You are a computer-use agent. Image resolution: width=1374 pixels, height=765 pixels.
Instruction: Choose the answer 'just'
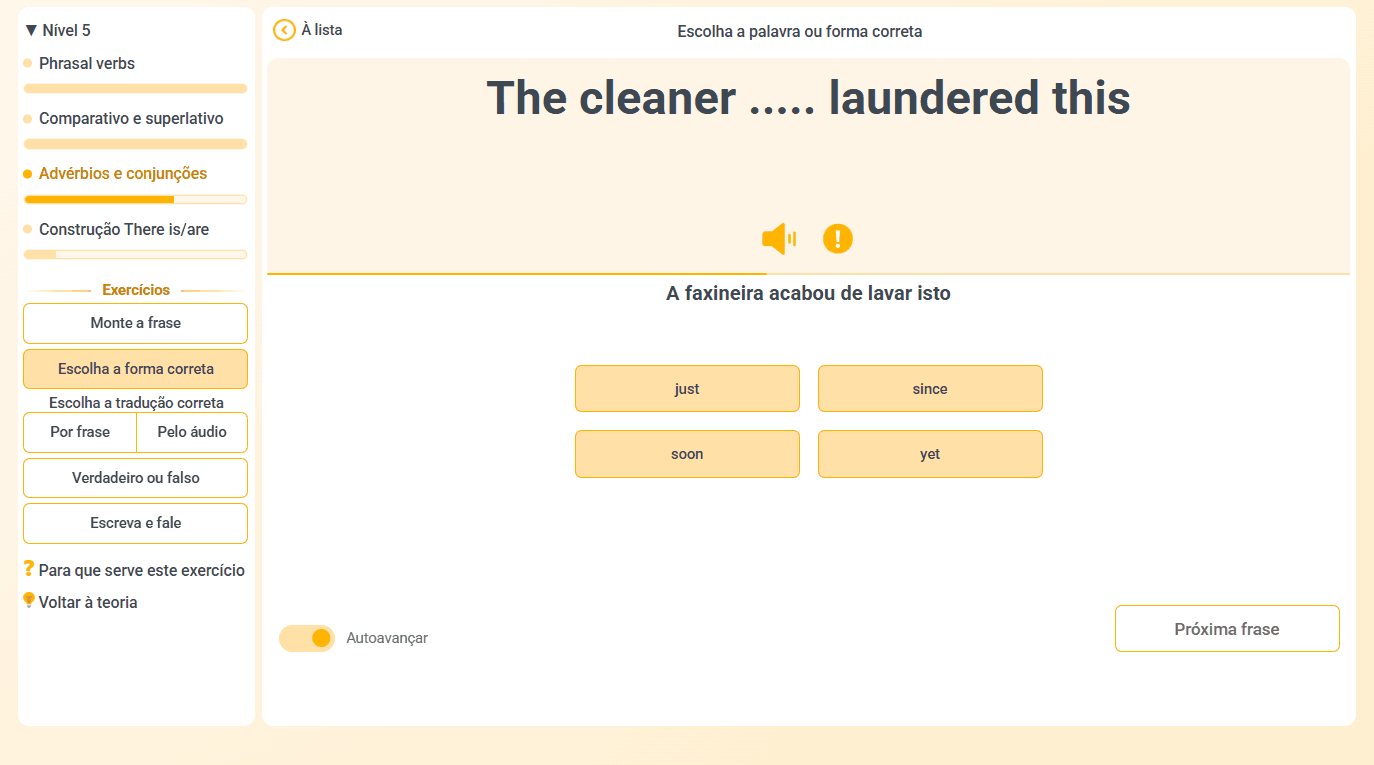coord(687,389)
